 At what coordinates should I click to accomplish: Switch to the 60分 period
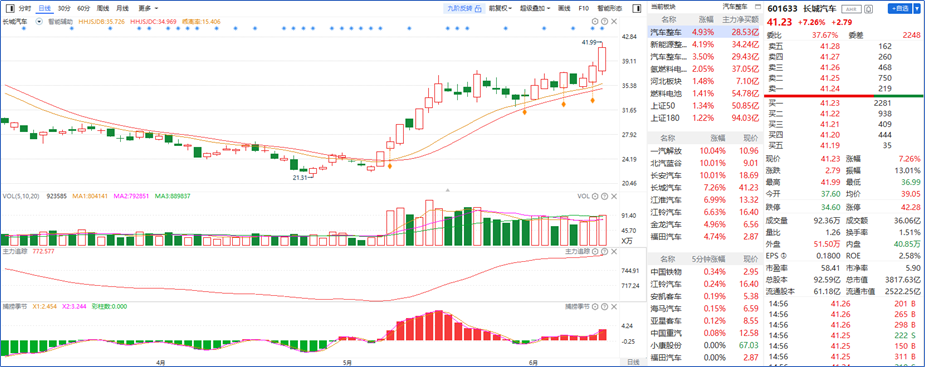(84, 8)
